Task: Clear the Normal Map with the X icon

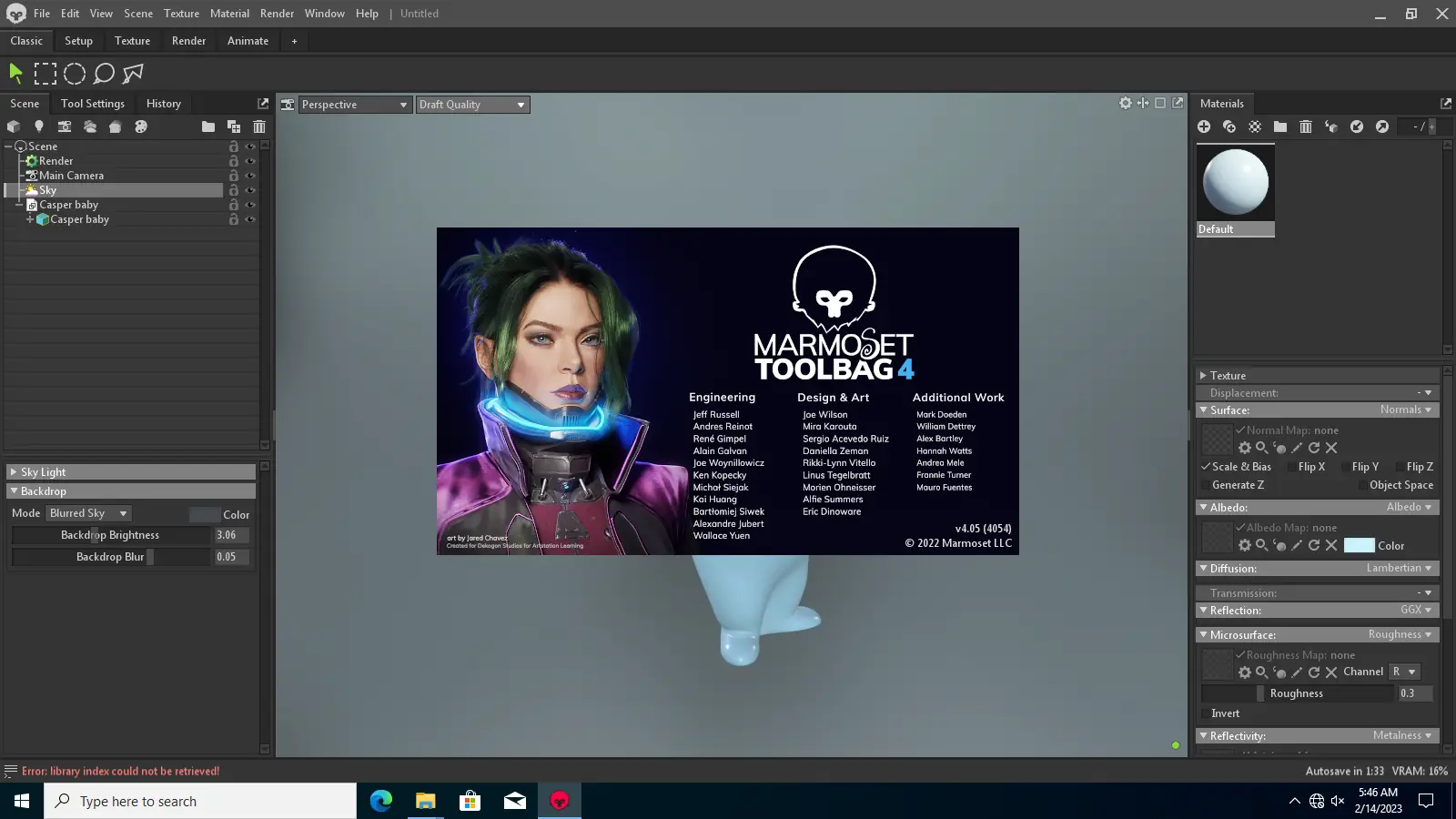Action: 1331,448
